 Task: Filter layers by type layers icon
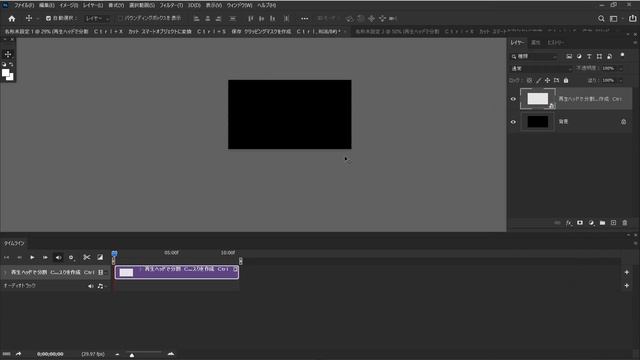tap(589, 56)
